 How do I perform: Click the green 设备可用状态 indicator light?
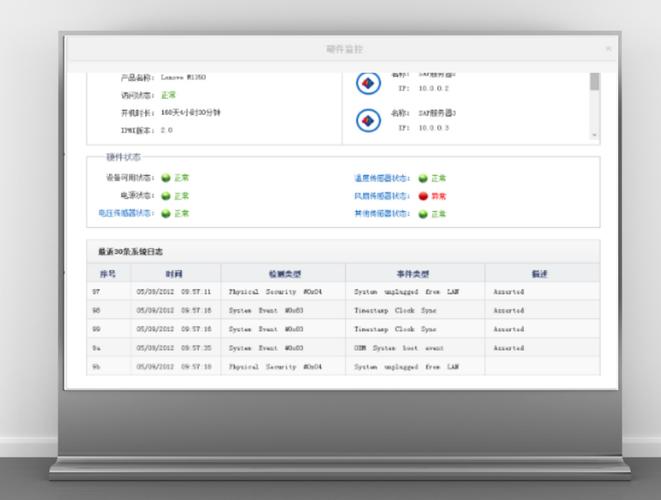click(x=166, y=178)
